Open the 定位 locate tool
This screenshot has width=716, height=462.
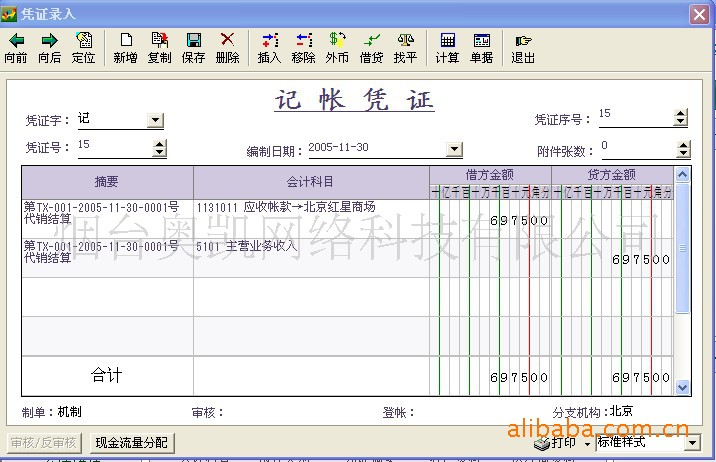83,48
